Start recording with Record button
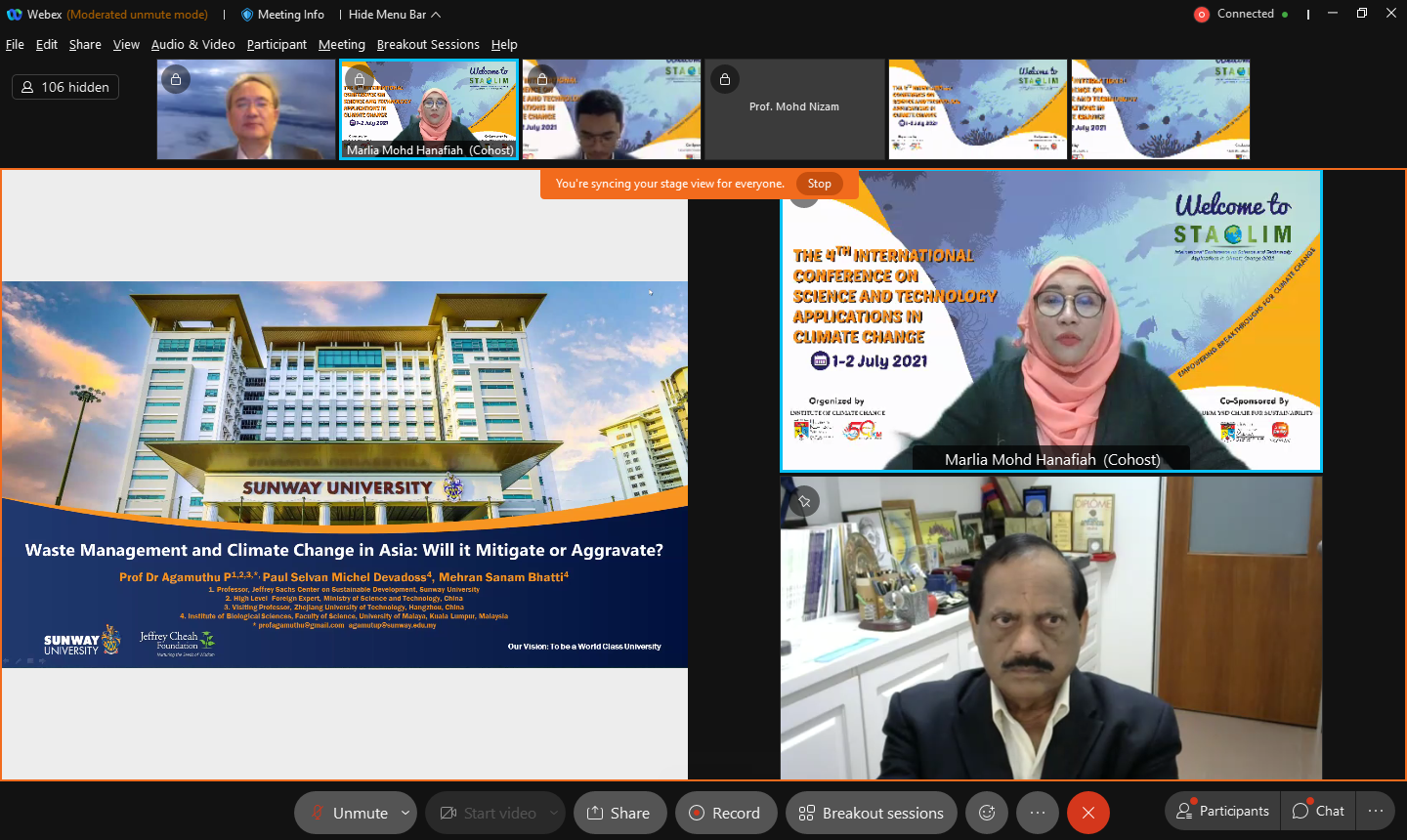This screenshot has height=840, width=1407. pyautogui.click(x=725, y=813)
